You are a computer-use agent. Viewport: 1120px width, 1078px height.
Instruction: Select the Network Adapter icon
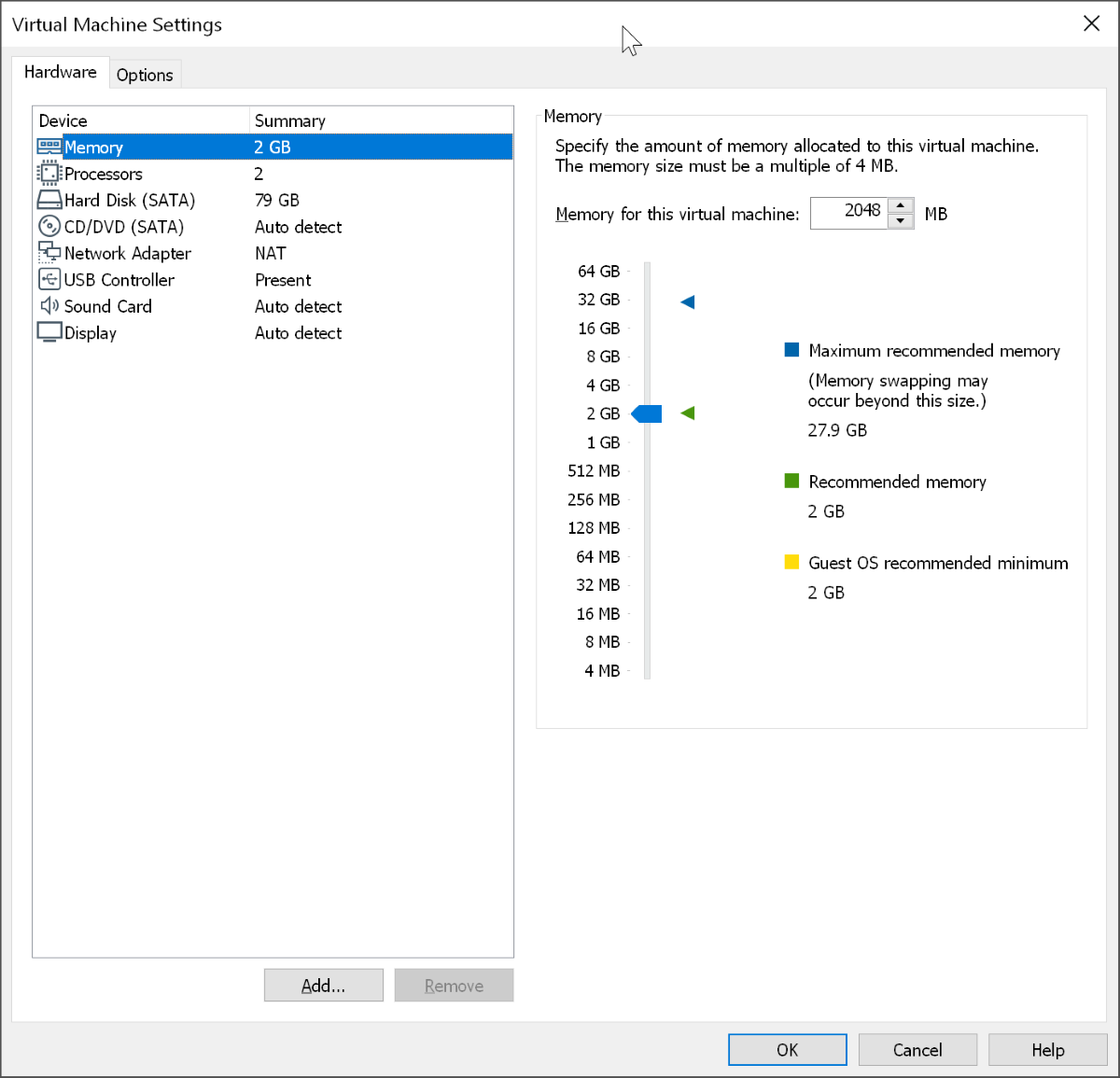[x=49, y=253]
